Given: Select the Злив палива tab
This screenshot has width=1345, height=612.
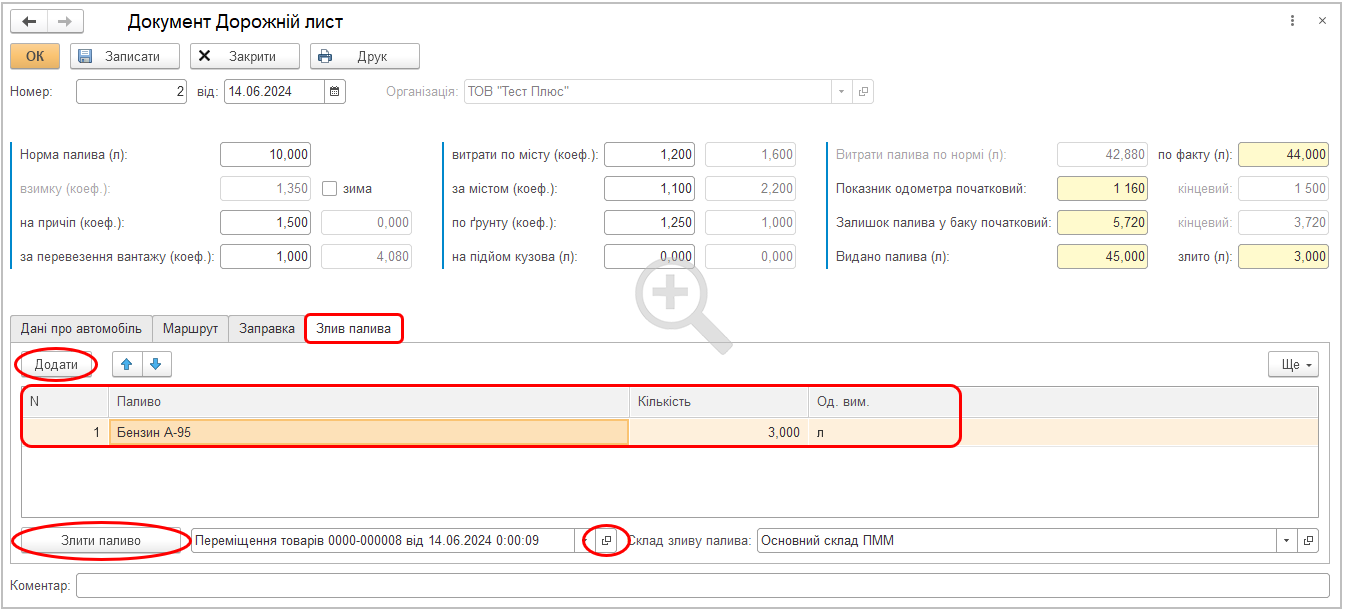Looking at the screenshot, I should point(354,328).
